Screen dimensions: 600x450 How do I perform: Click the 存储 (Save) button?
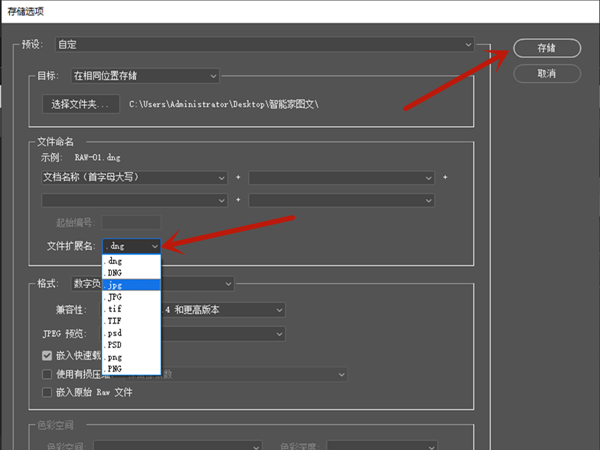click(x=546, y=47)
